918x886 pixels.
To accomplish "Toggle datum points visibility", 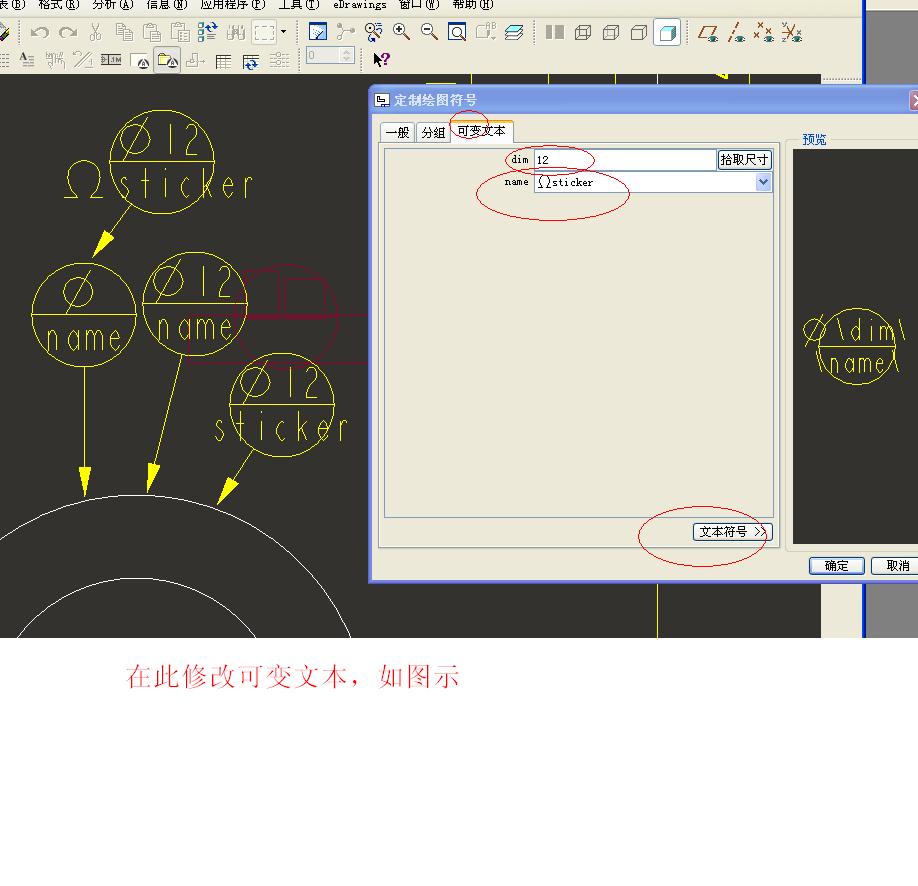I will [763, 32].
